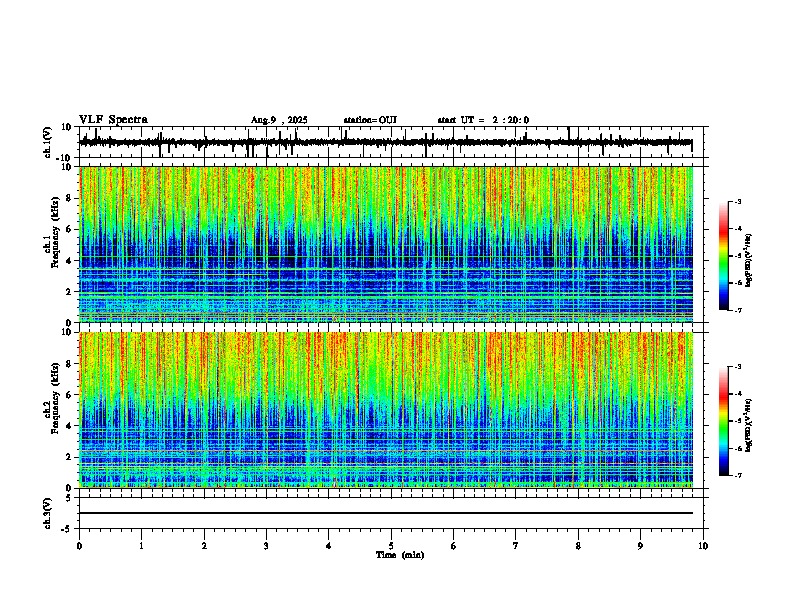Image resolution: width=792 pixels, height=612 pixels.
Task: Select the "Time (min)" axis label
Action: pos(400,555)
